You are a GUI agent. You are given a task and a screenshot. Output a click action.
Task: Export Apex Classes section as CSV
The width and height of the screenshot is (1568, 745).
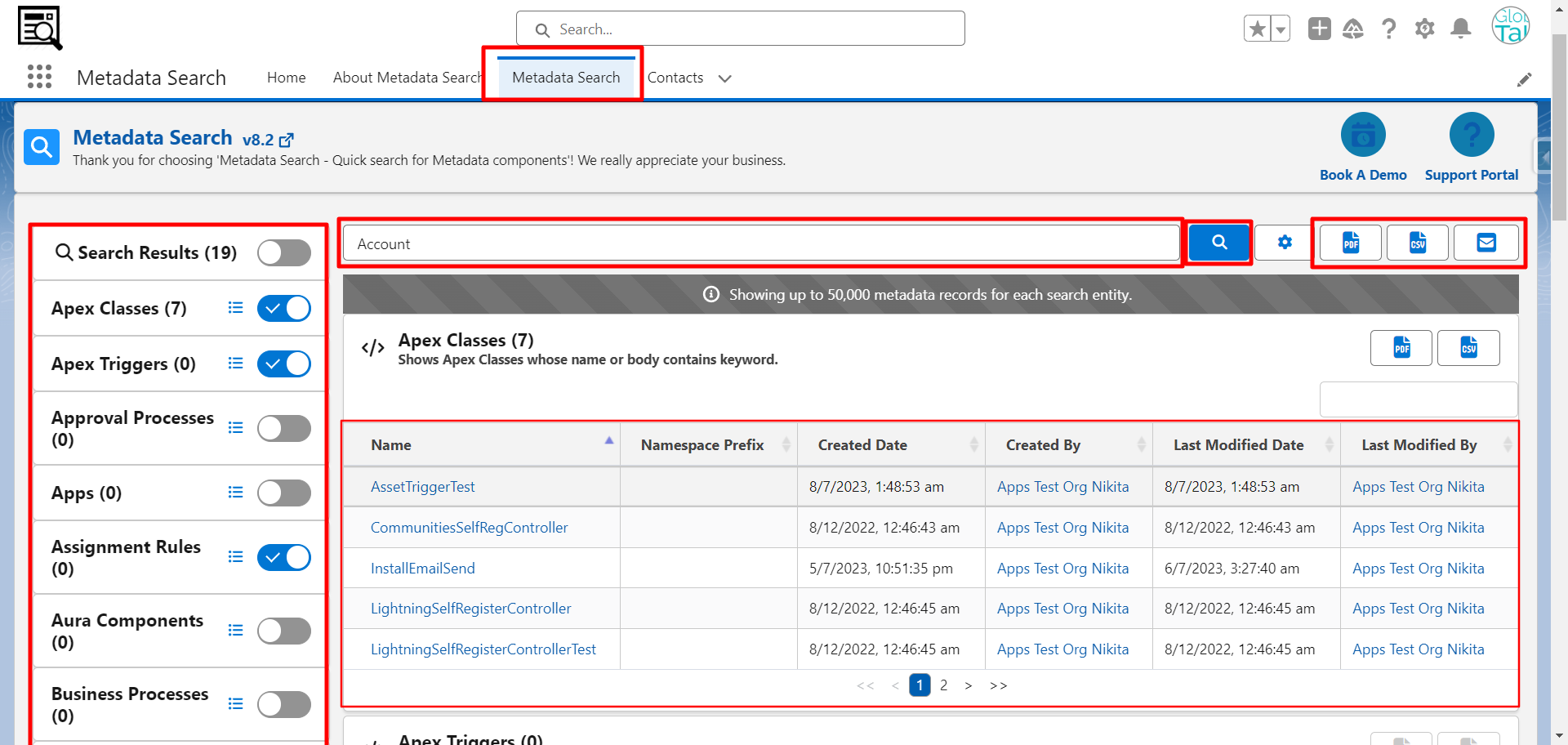click(x=1468, y=348)
